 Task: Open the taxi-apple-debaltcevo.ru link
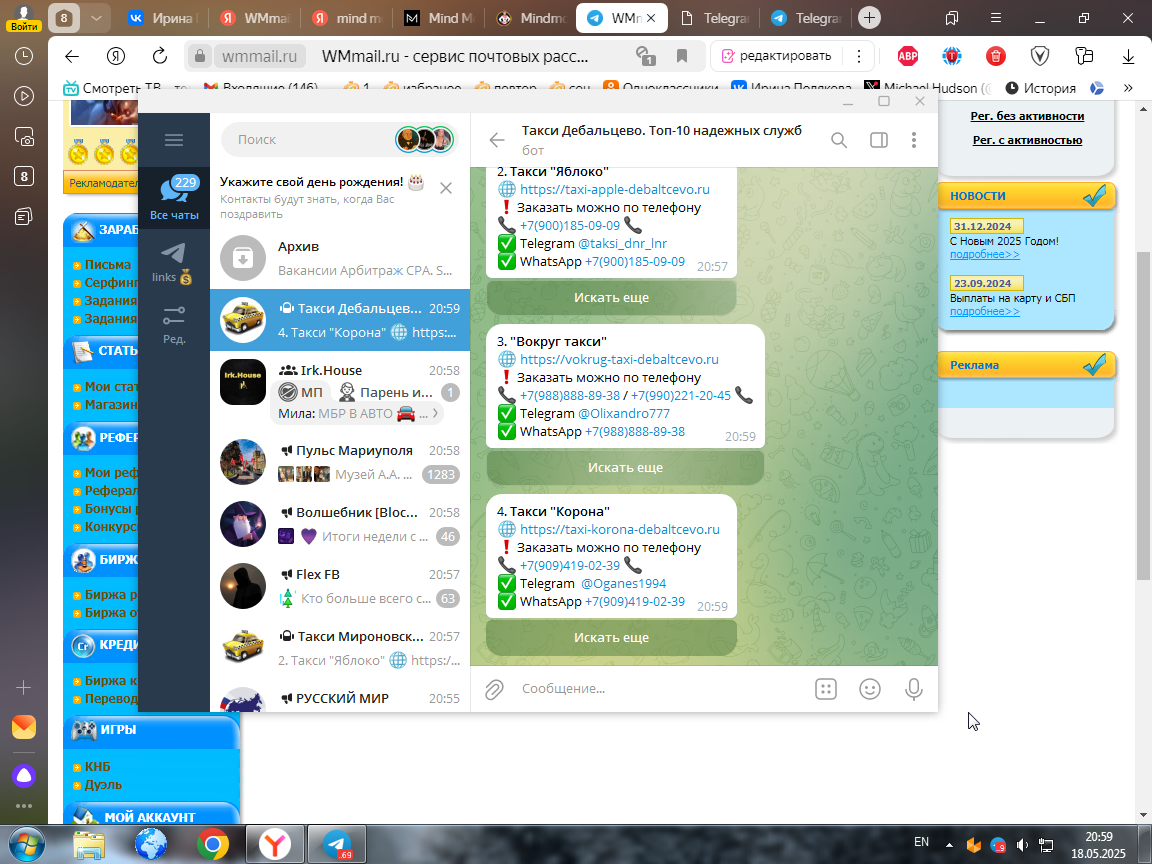(x=615, y=190)
